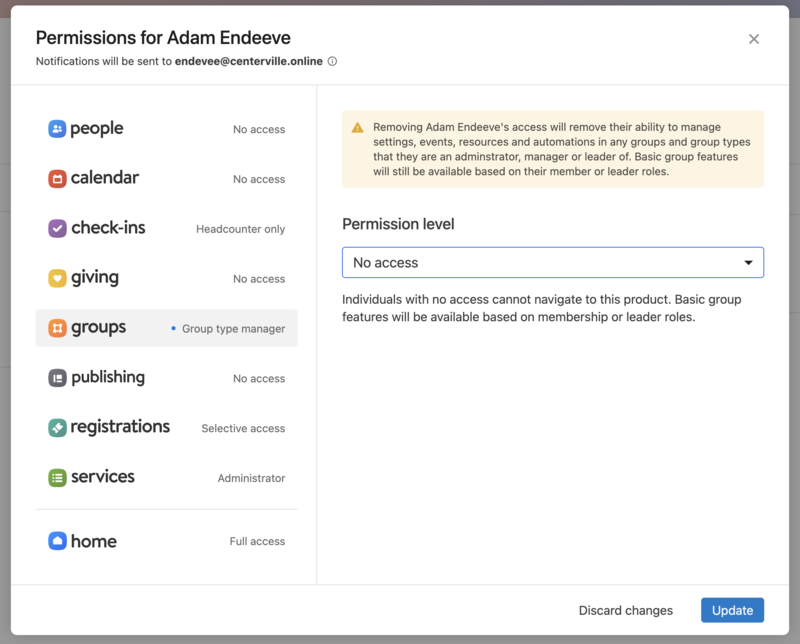The height and width of the screenshot is (644, 800).
Task: Click the red Calendar product icon
Action: point(57,179)
